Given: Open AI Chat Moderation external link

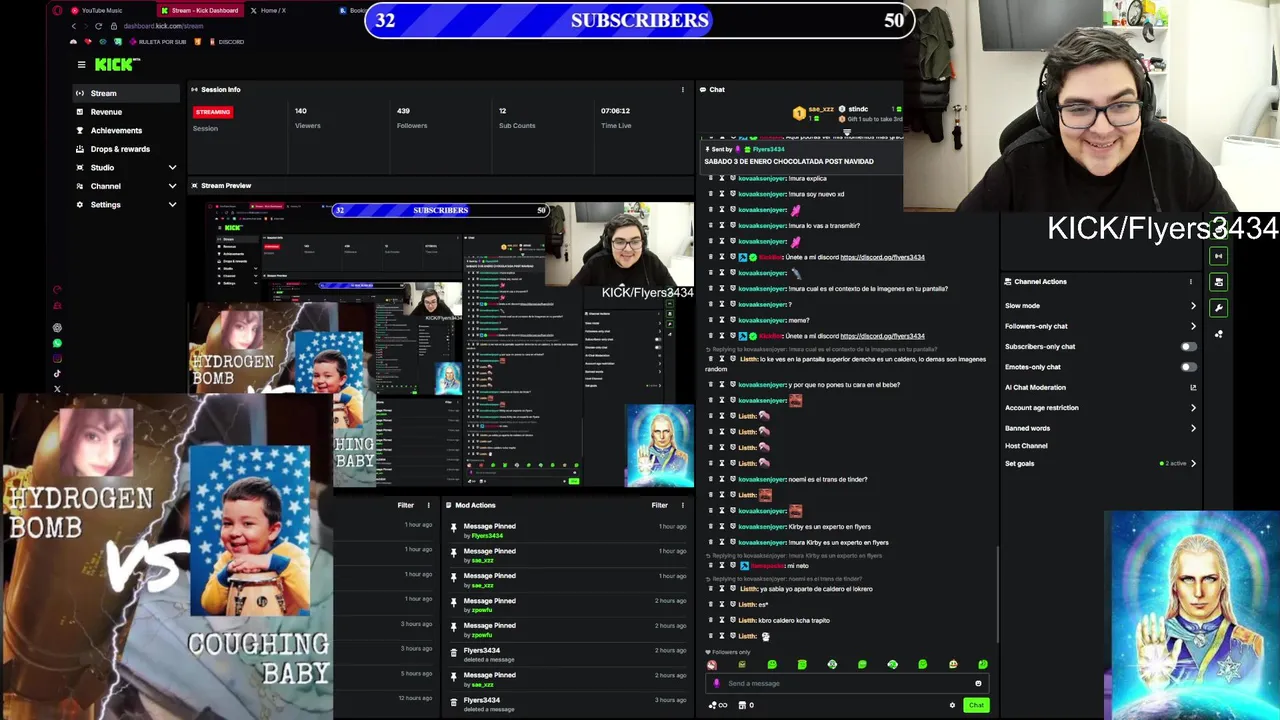Looking at the screenshot, I should click(x=1193, y=387).
